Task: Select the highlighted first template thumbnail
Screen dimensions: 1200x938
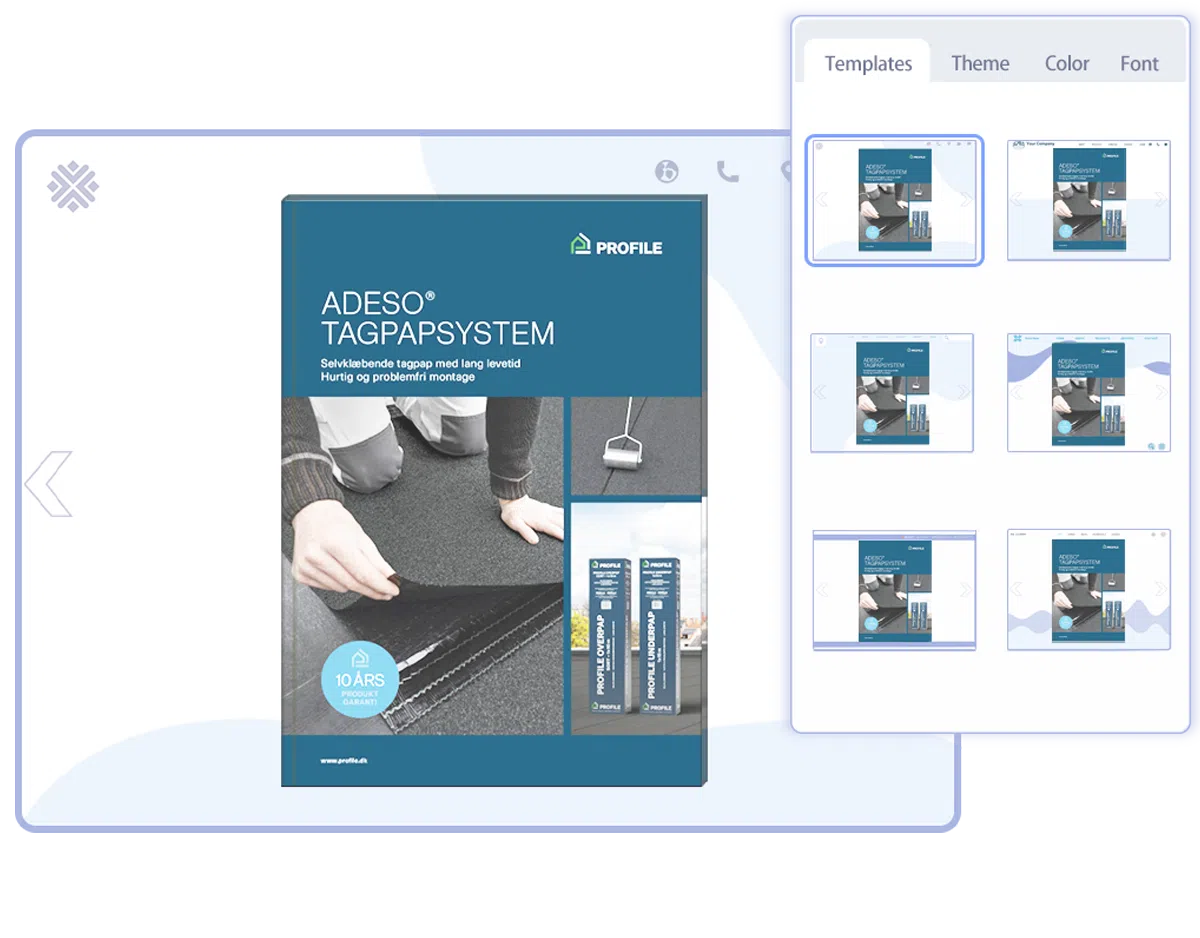Action: (x=895, y=200)
